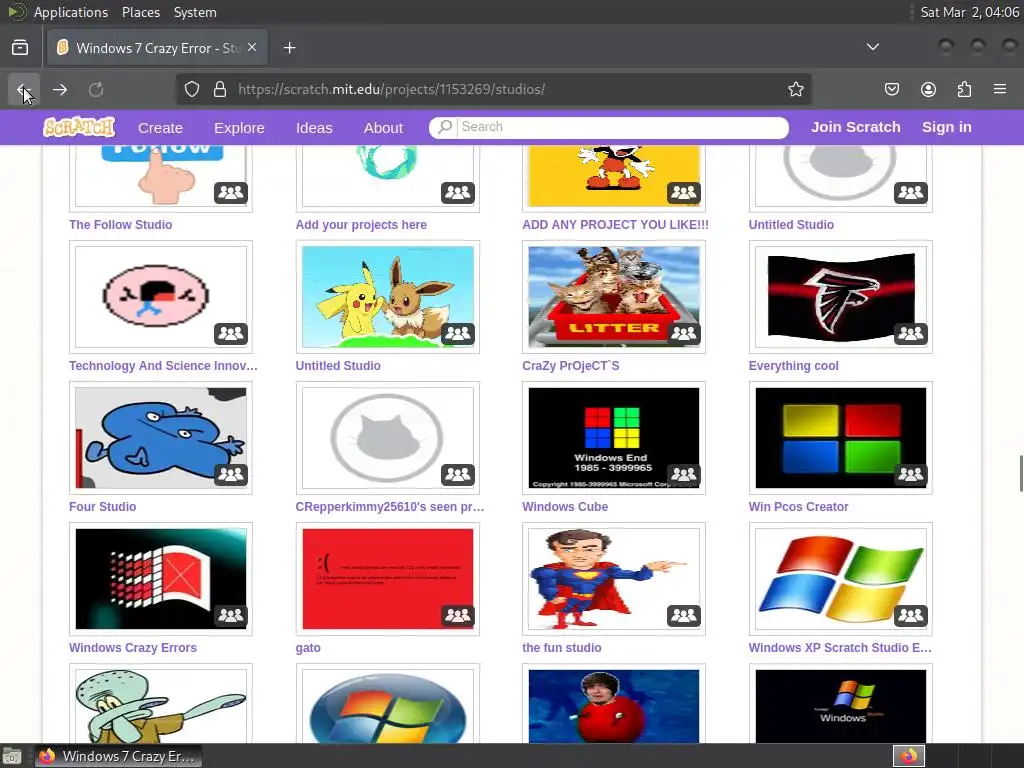1024x768 pixels.
Task: Open the Firefox account icon
Action: (x=928, y=89)
